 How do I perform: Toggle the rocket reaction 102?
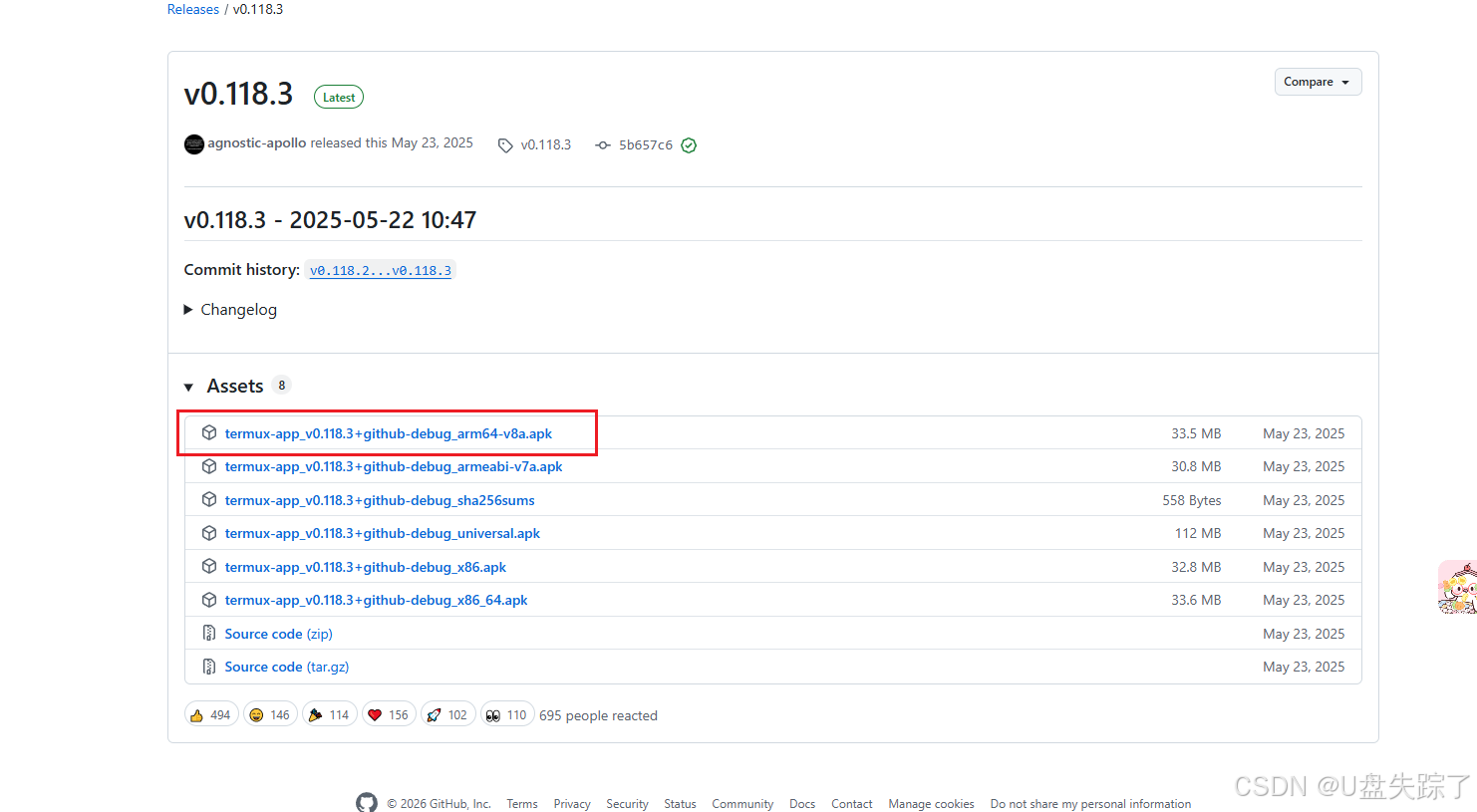(447, 714)
